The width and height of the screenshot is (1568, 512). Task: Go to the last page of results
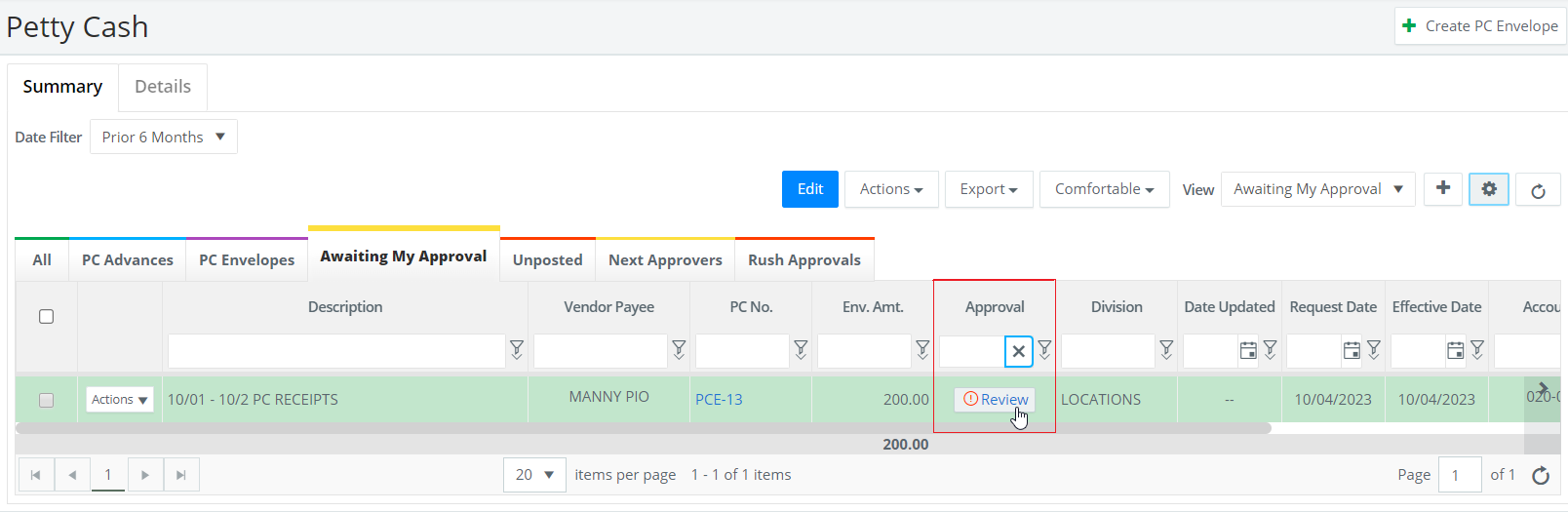click(x=180, y=475)
